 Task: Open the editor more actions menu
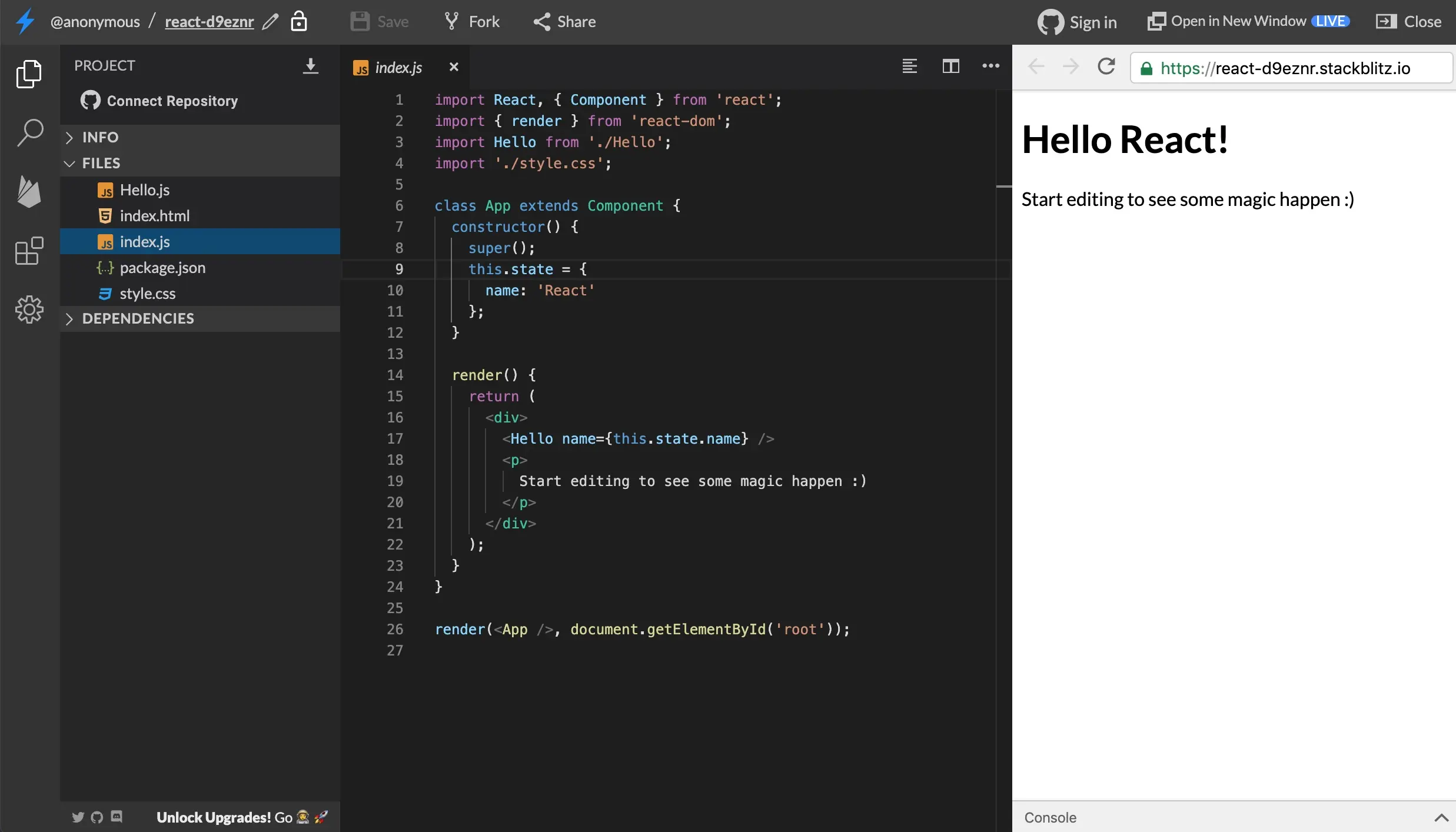click(x=991, y=66)
